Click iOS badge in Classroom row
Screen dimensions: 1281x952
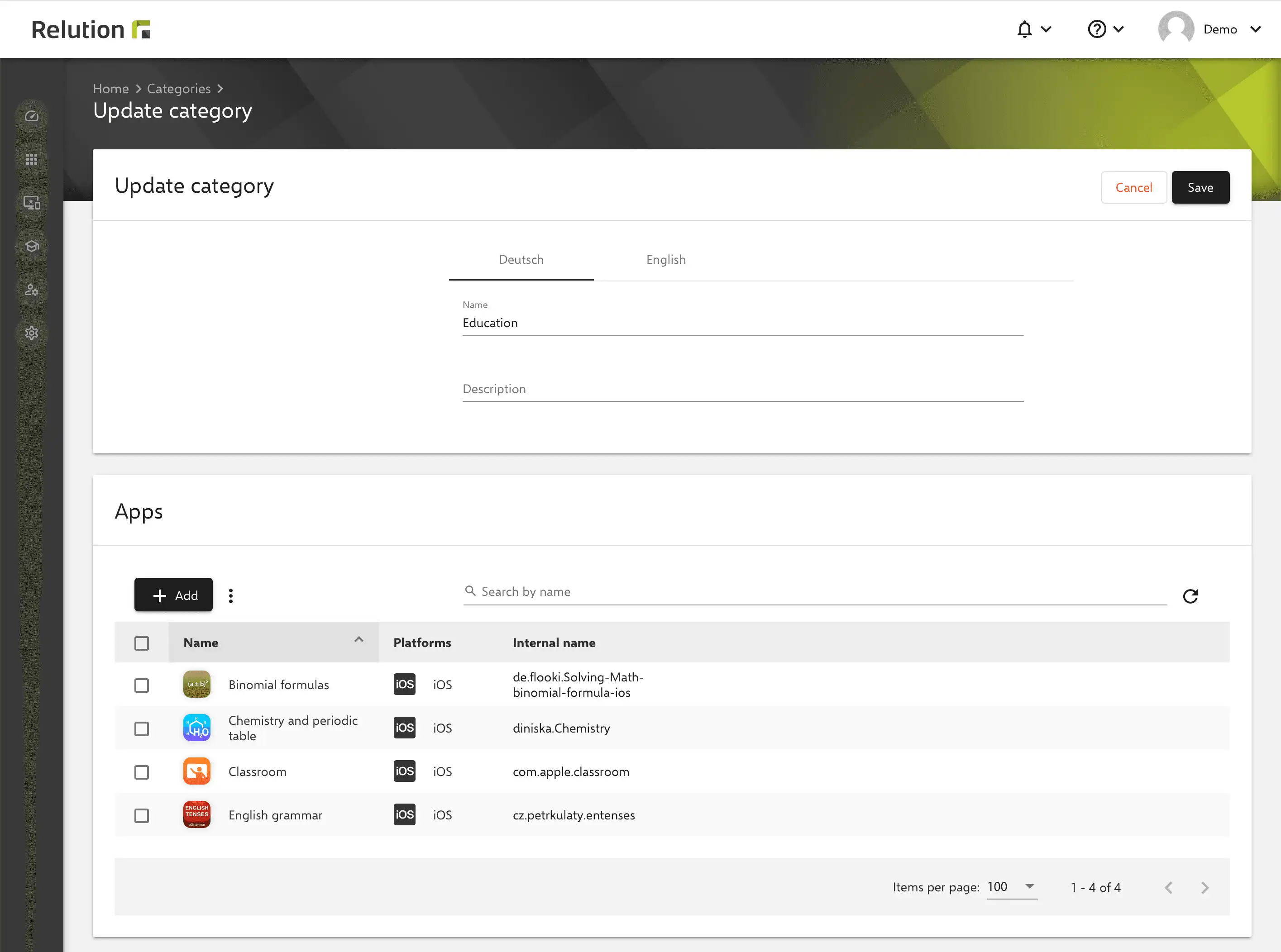404,771
